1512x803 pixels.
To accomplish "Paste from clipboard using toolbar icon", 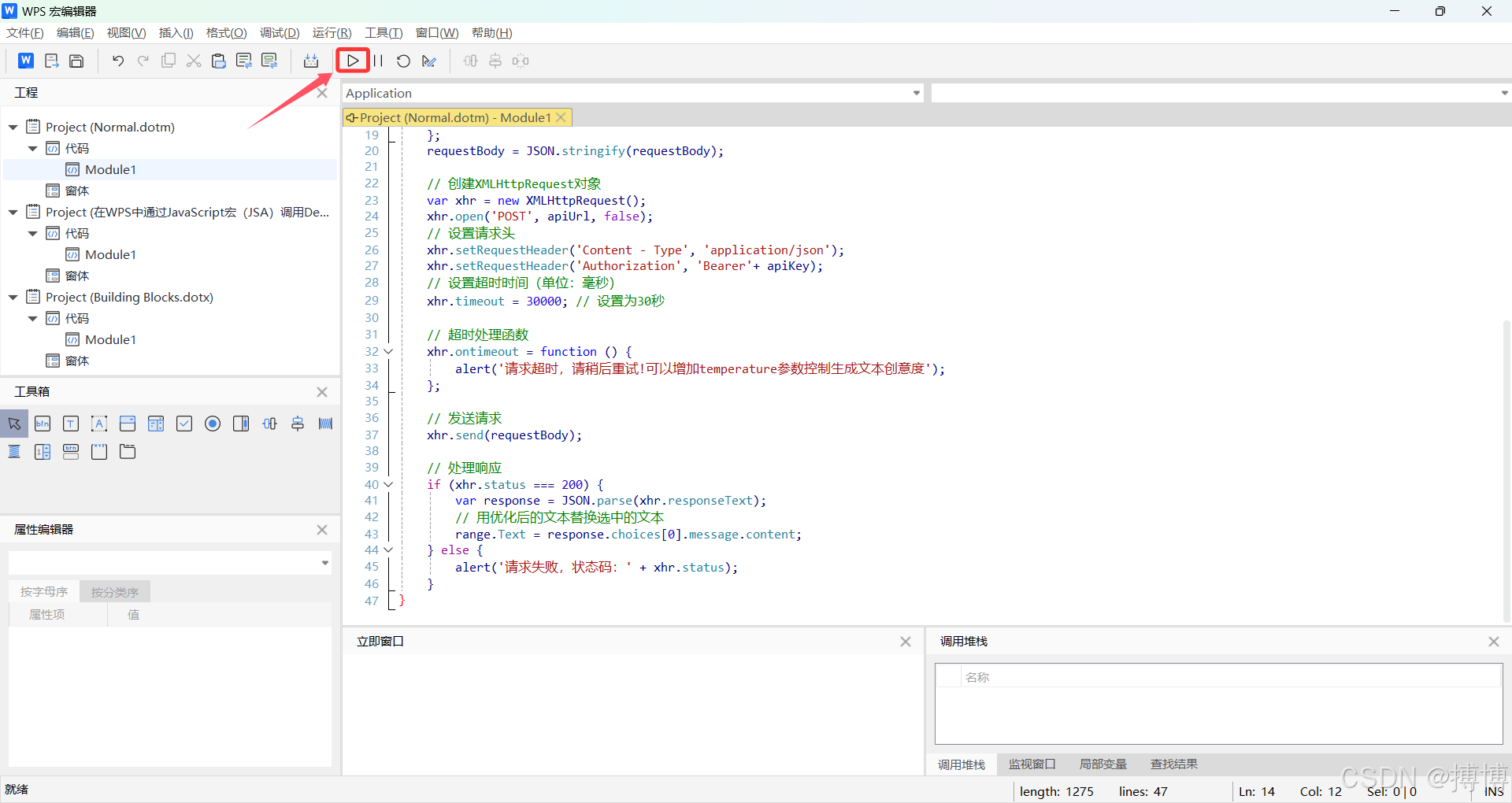I will pos(219,61).
